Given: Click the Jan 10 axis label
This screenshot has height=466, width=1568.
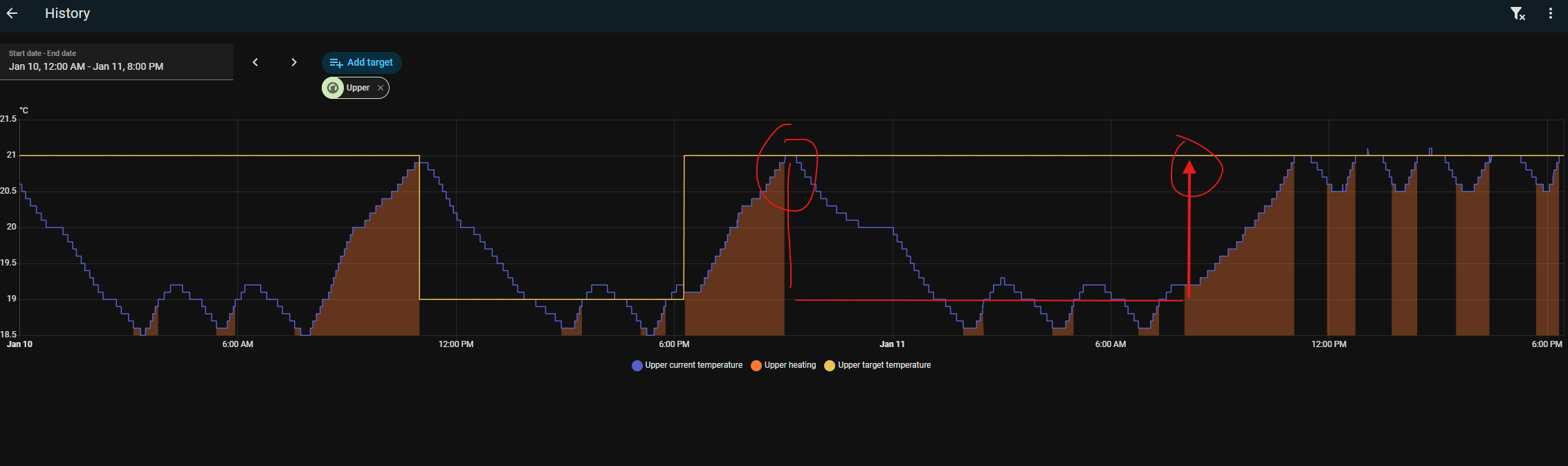Looking at the screenshot, I should click(x=19, y=344).
